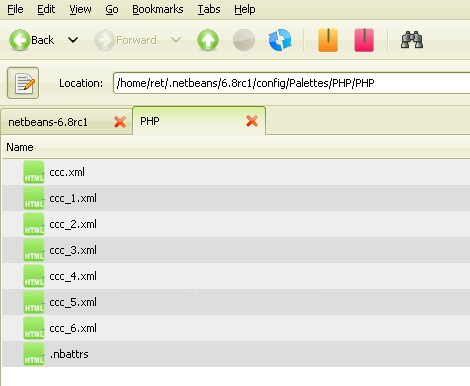
Task: Click the HTML icon of ccc_6.xml
Action: pos(34,328)
